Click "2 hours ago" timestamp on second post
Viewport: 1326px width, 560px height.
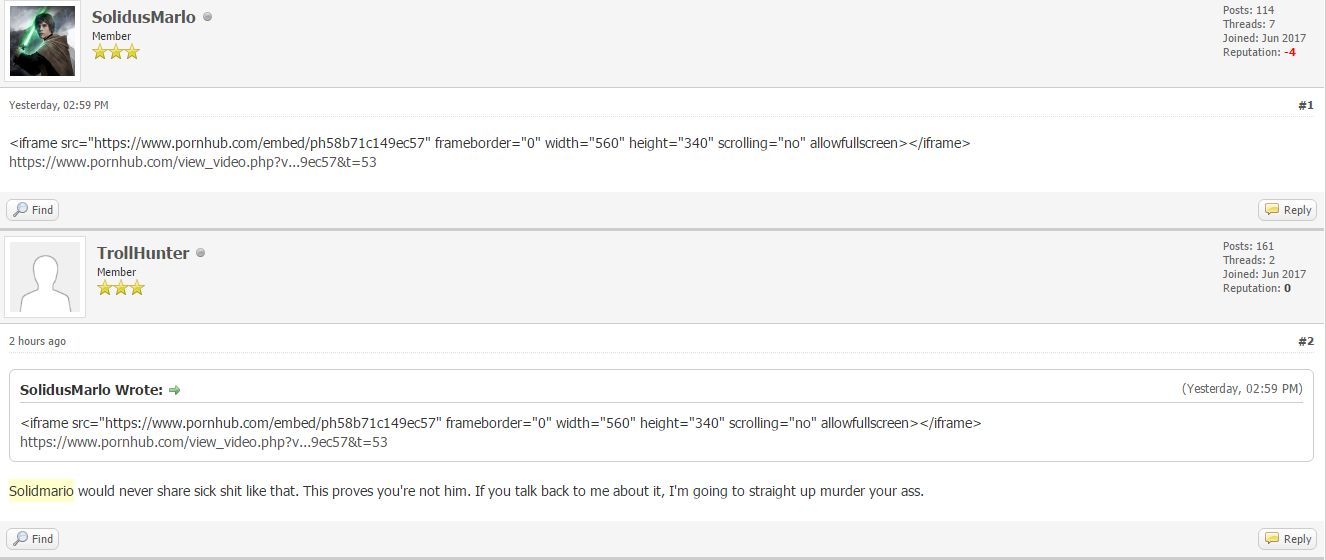tap(38, 341)
